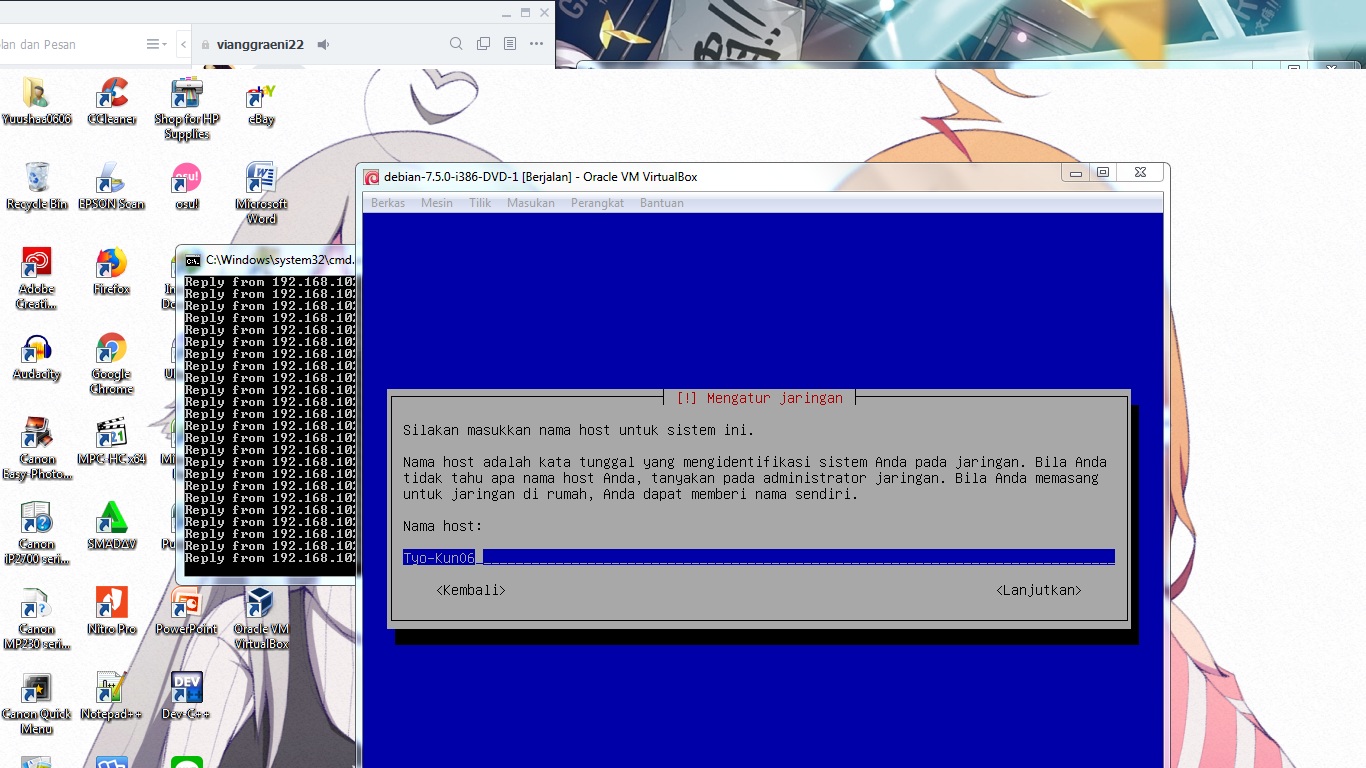Open the PowerPoint desktop shortcut

coord(186,612)
